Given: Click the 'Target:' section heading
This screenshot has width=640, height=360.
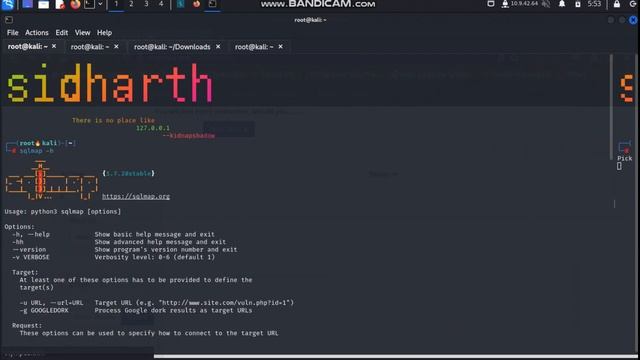Looking at the screenshot, I should [25, 272].
